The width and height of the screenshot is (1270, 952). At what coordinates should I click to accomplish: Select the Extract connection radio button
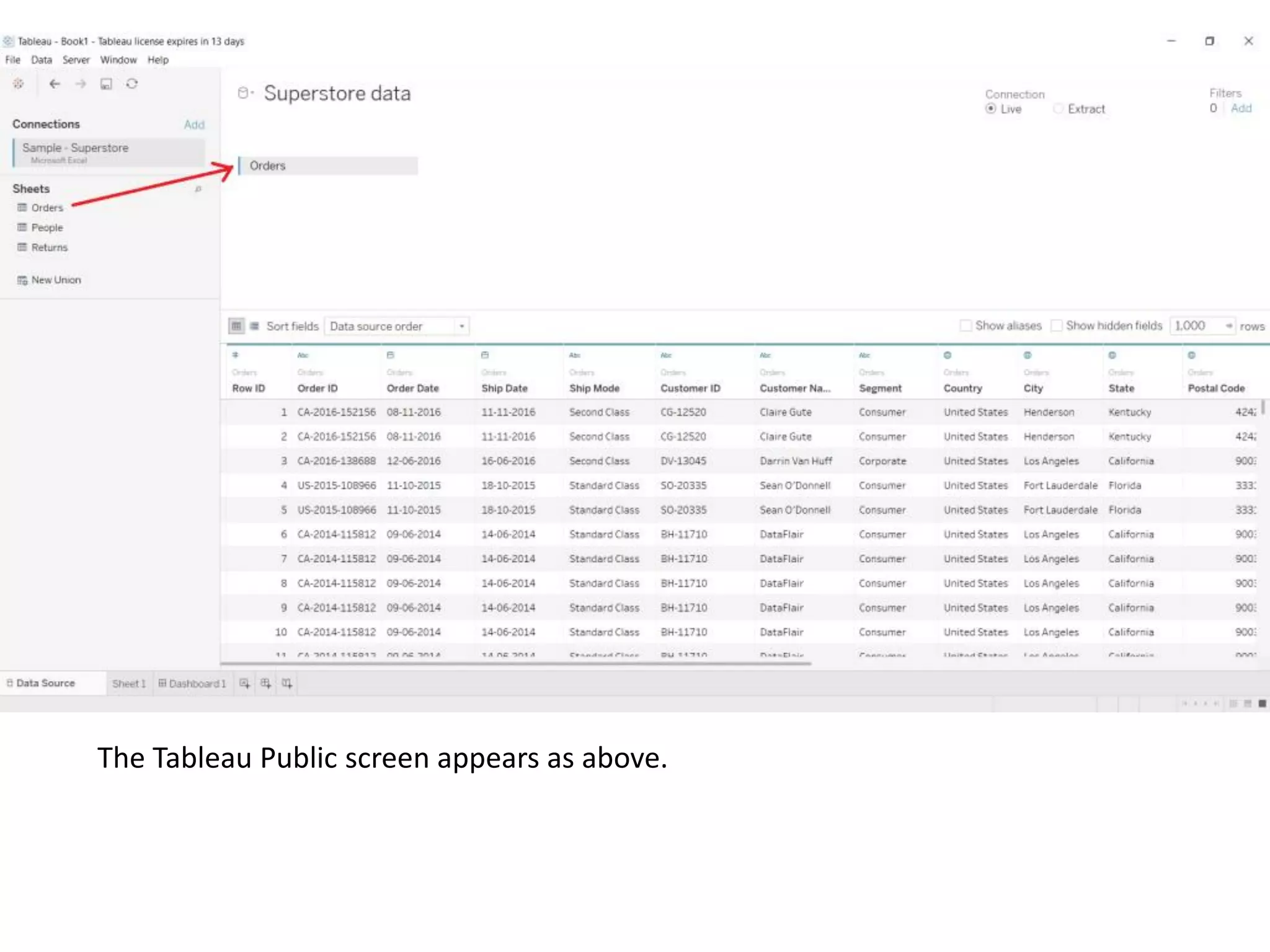(x=1059, y=109)
